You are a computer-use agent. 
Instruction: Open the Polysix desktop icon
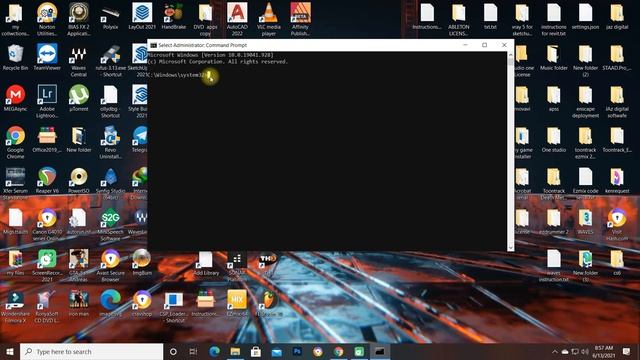tap(110, 16)
